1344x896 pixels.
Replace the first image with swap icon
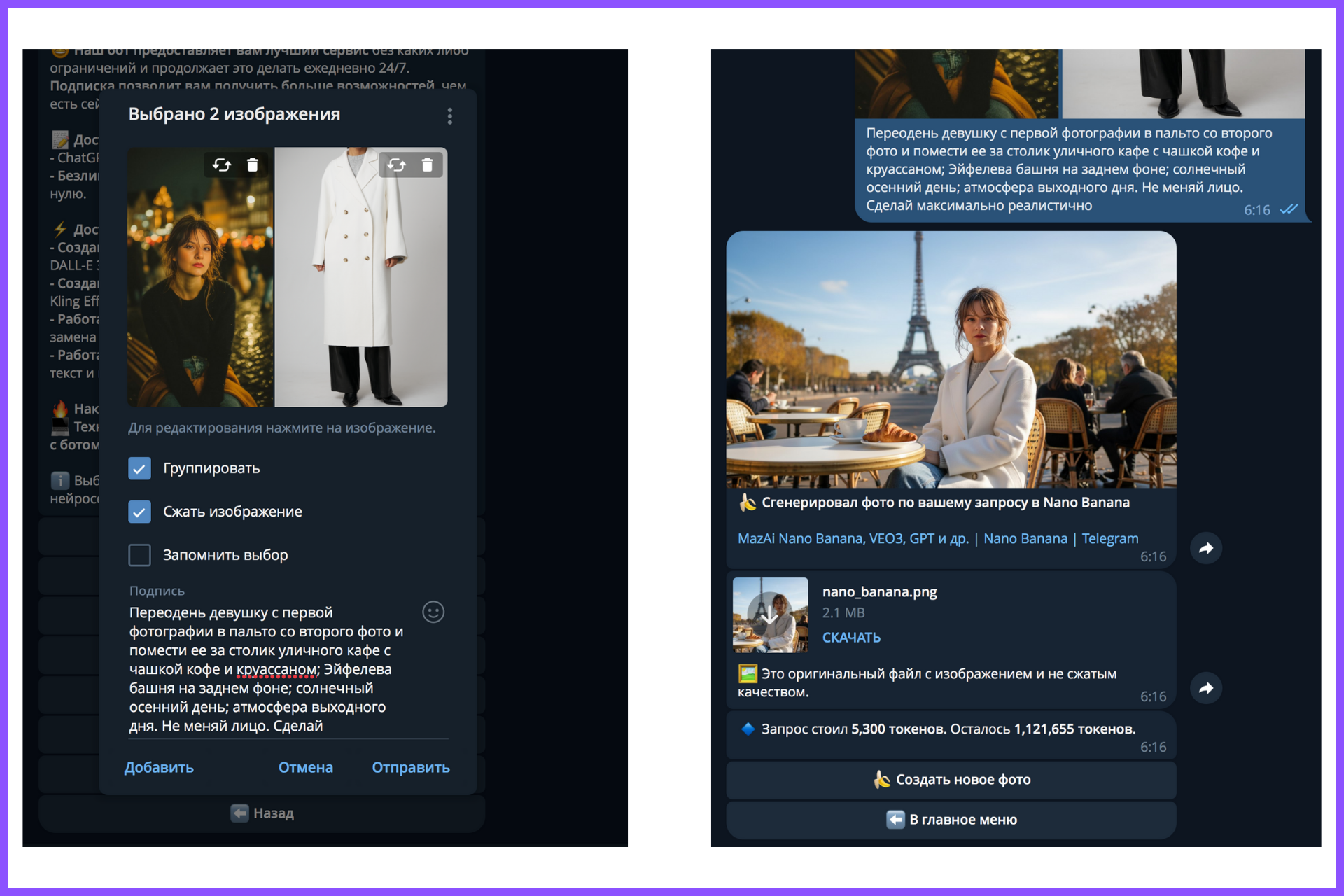pos(222,164)
